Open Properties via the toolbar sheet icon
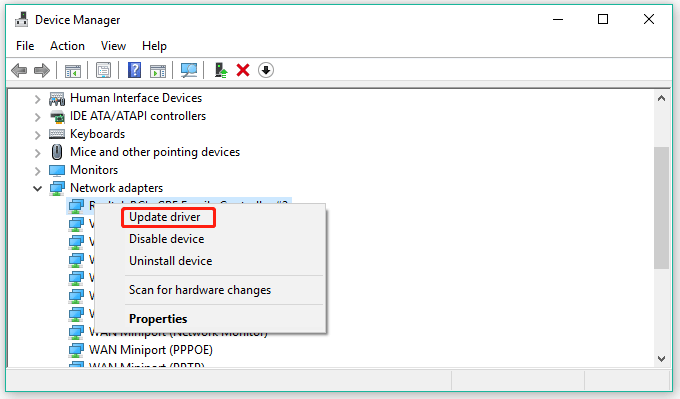 103,70
